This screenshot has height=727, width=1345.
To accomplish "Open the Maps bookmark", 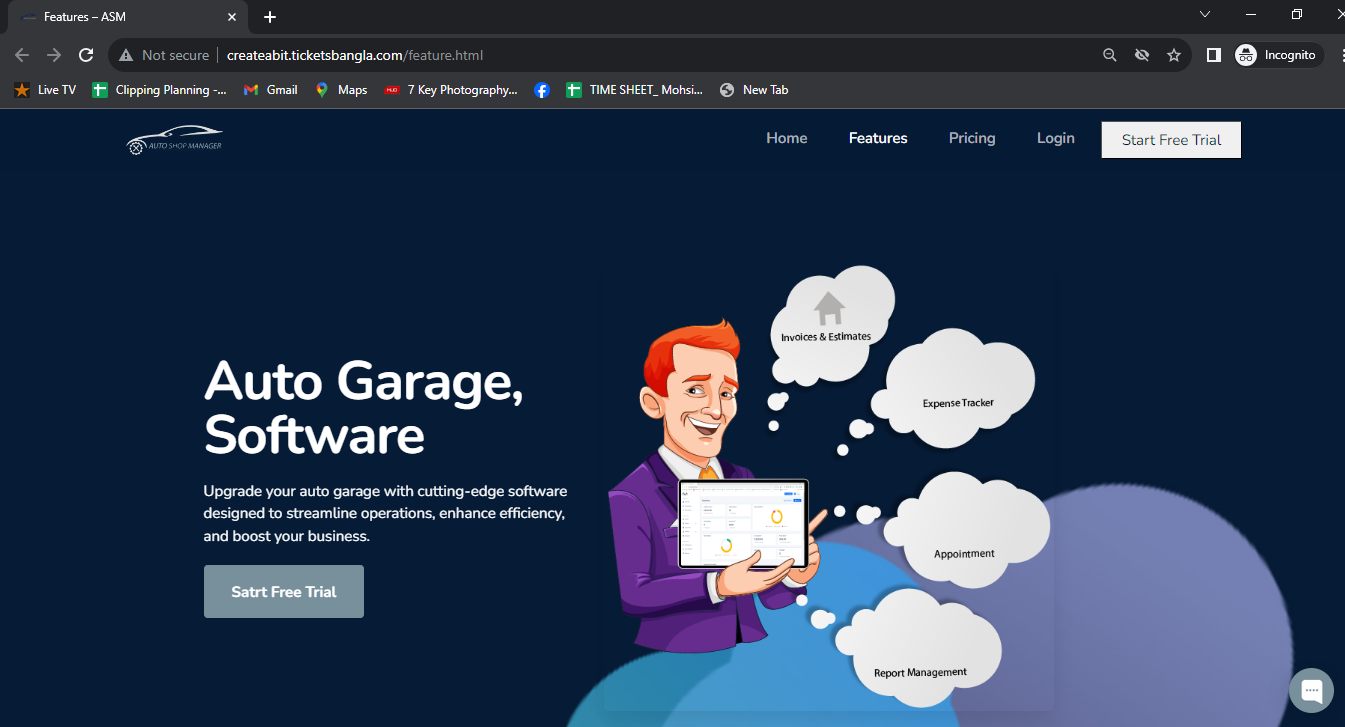I will (x=341, y=90).
